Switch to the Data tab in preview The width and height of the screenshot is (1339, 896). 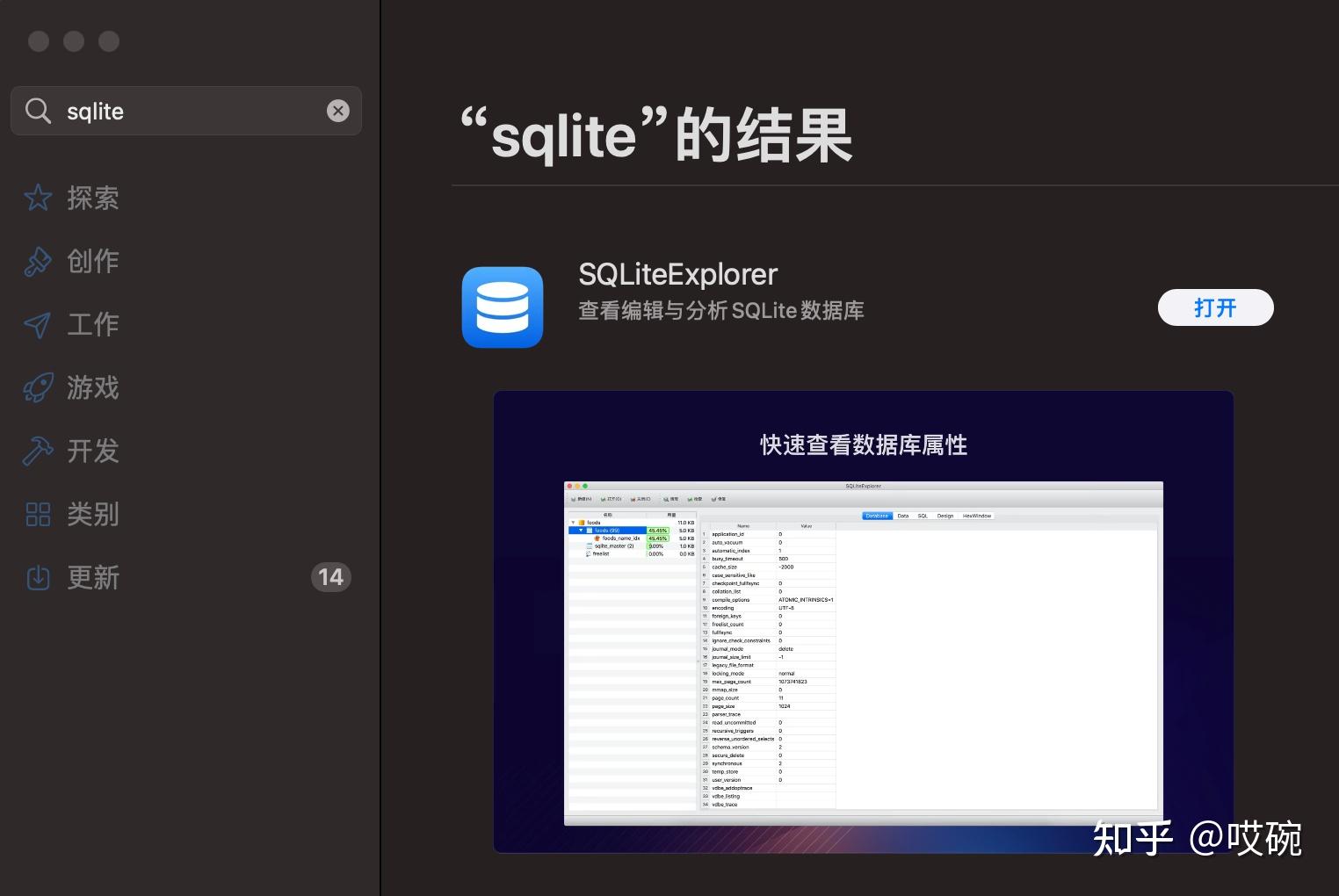[902, 516]
